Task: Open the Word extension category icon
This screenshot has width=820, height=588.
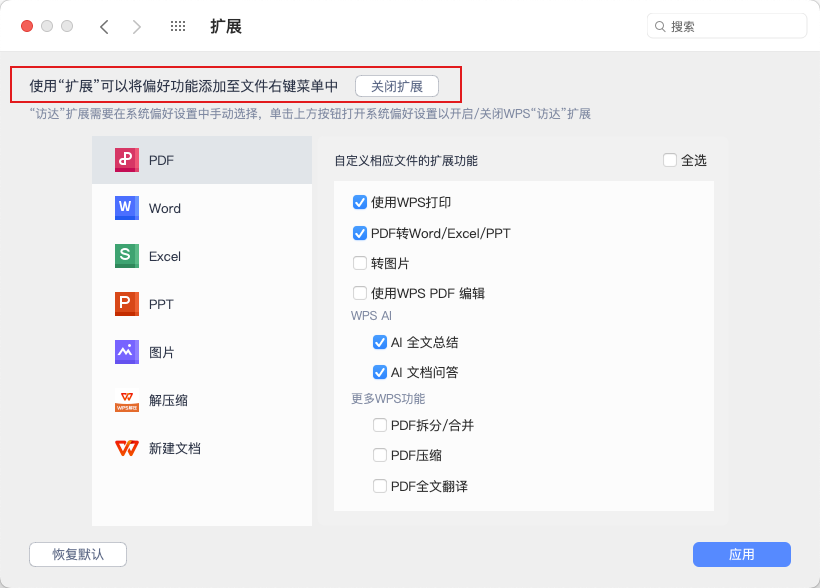Action: tap(126, 208)
